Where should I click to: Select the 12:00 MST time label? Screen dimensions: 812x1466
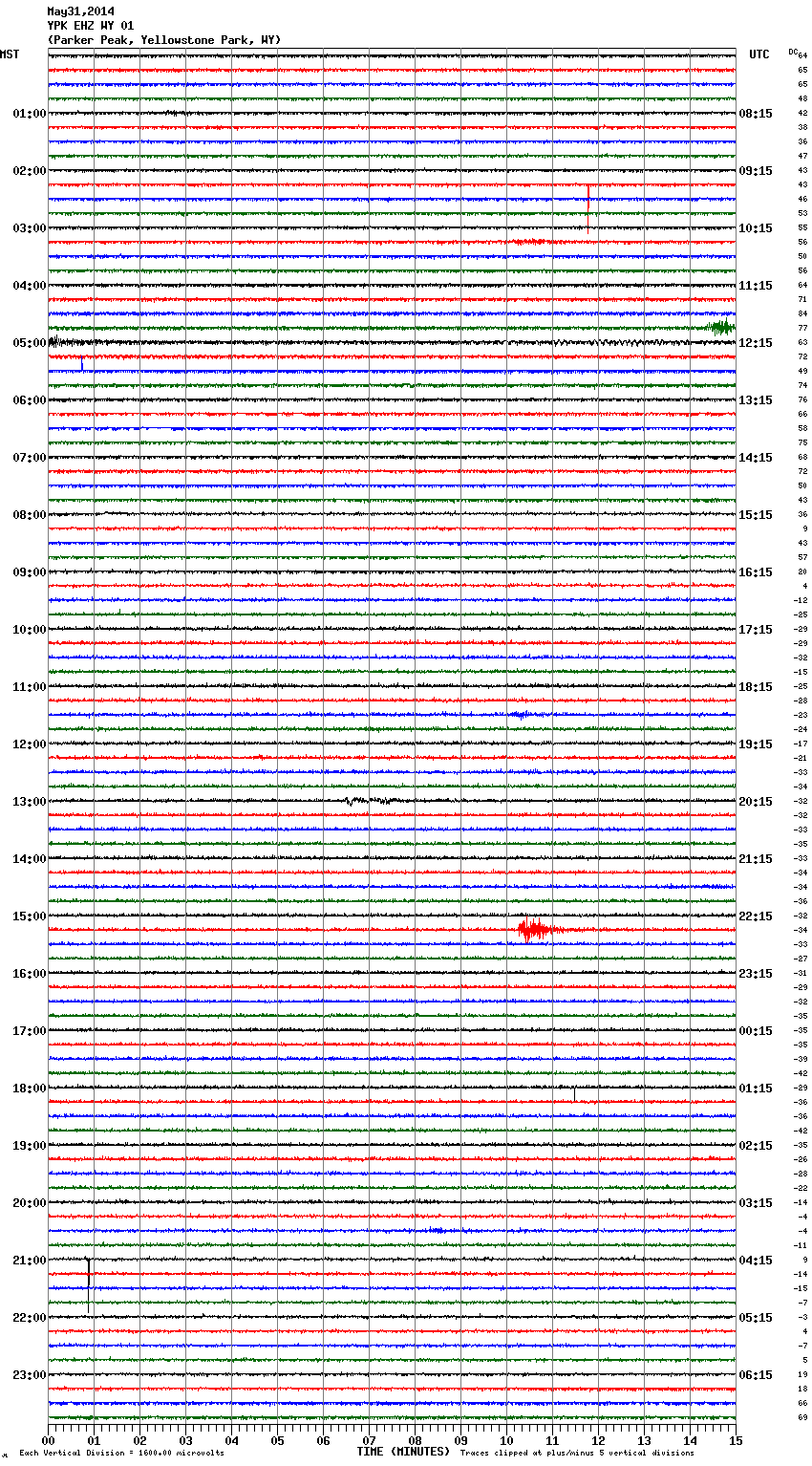point(30,744)
